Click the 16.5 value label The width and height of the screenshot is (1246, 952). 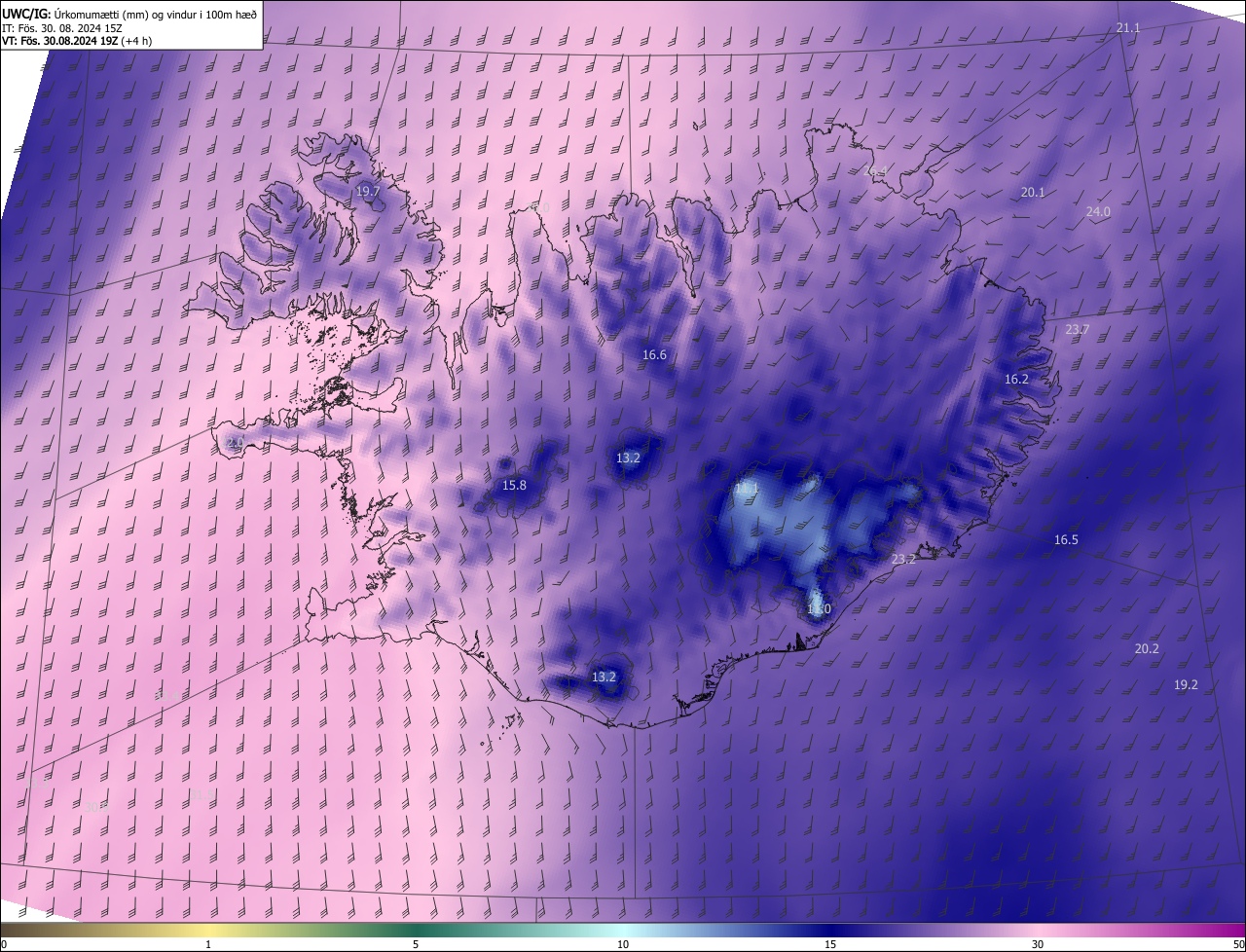click(x=1066, y=540)
